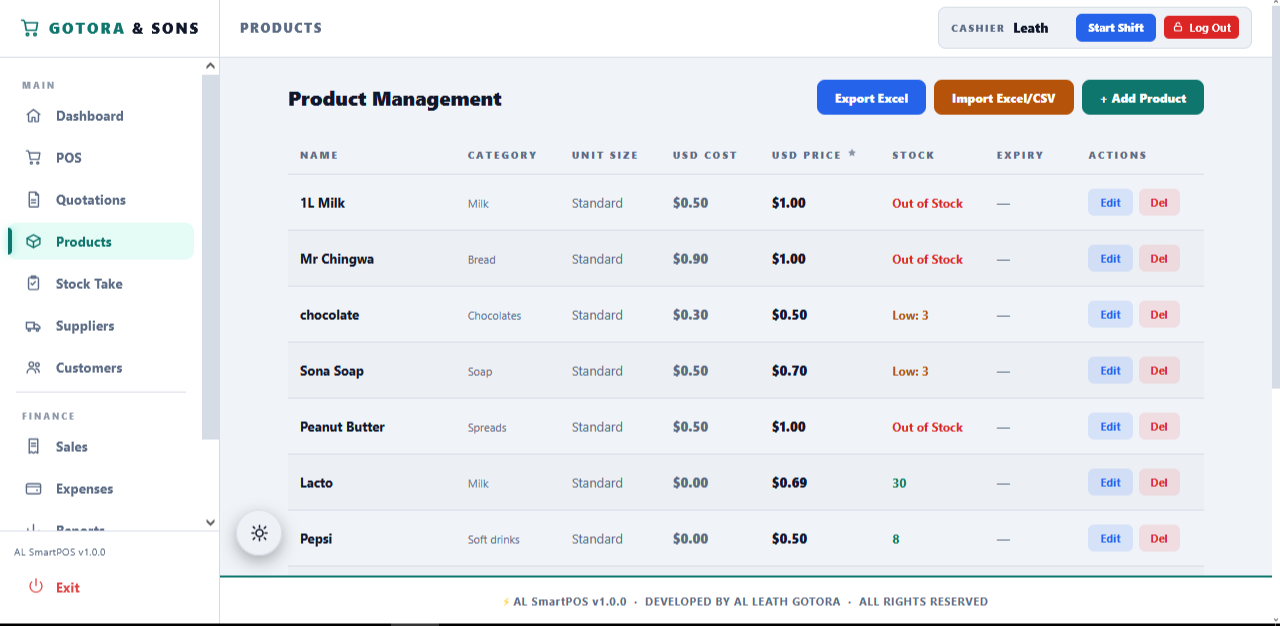The image size is (1280, 626).
Task: Click the Dashboard home icon
Action: 34,116
